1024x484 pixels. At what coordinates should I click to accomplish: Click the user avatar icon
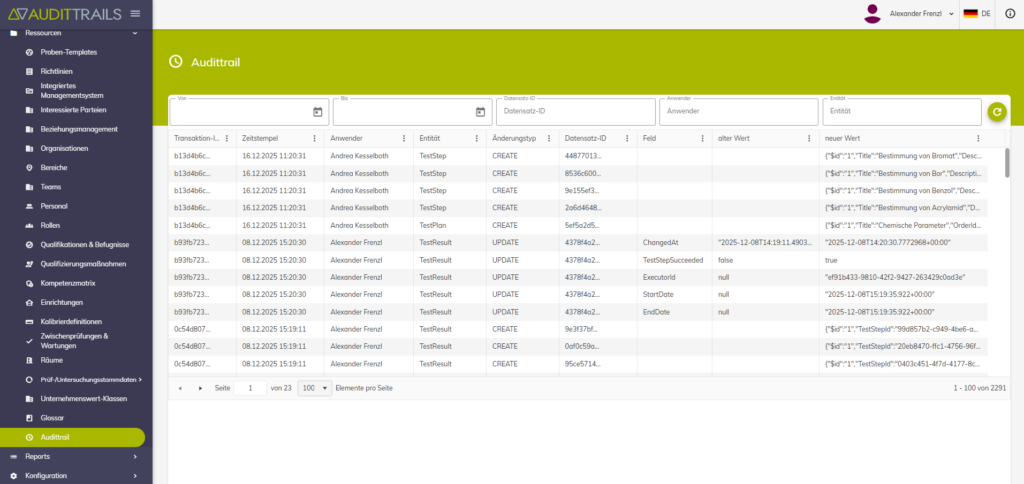pos(872,13)
